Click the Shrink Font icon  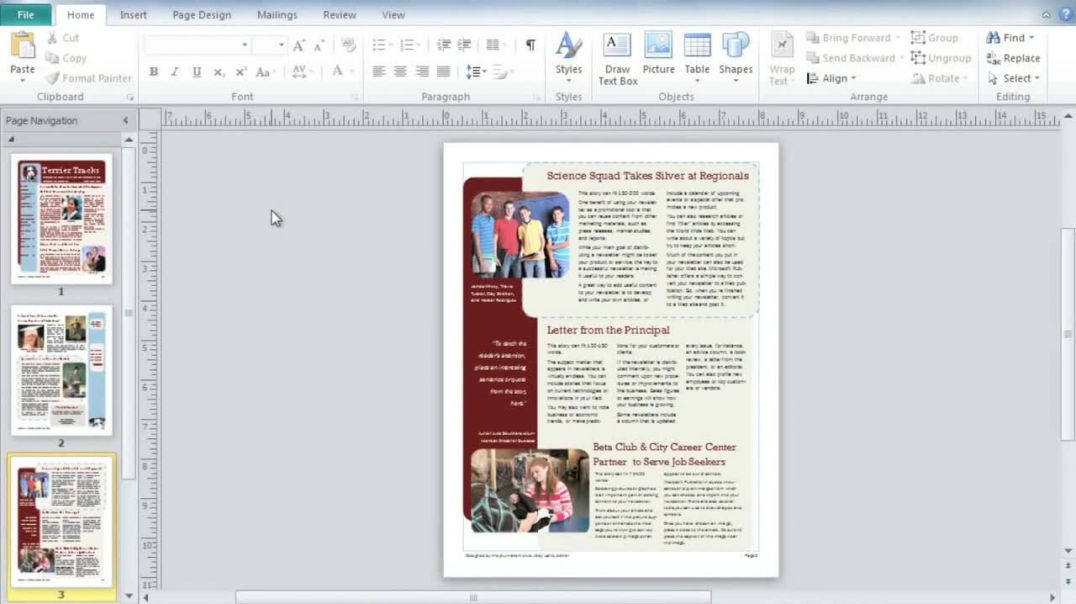click(x=319, y=45)
